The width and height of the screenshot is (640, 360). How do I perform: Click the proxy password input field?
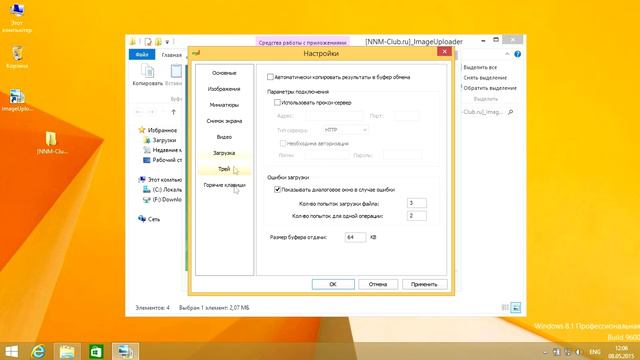pyautogui.click(x=402, y=156)
